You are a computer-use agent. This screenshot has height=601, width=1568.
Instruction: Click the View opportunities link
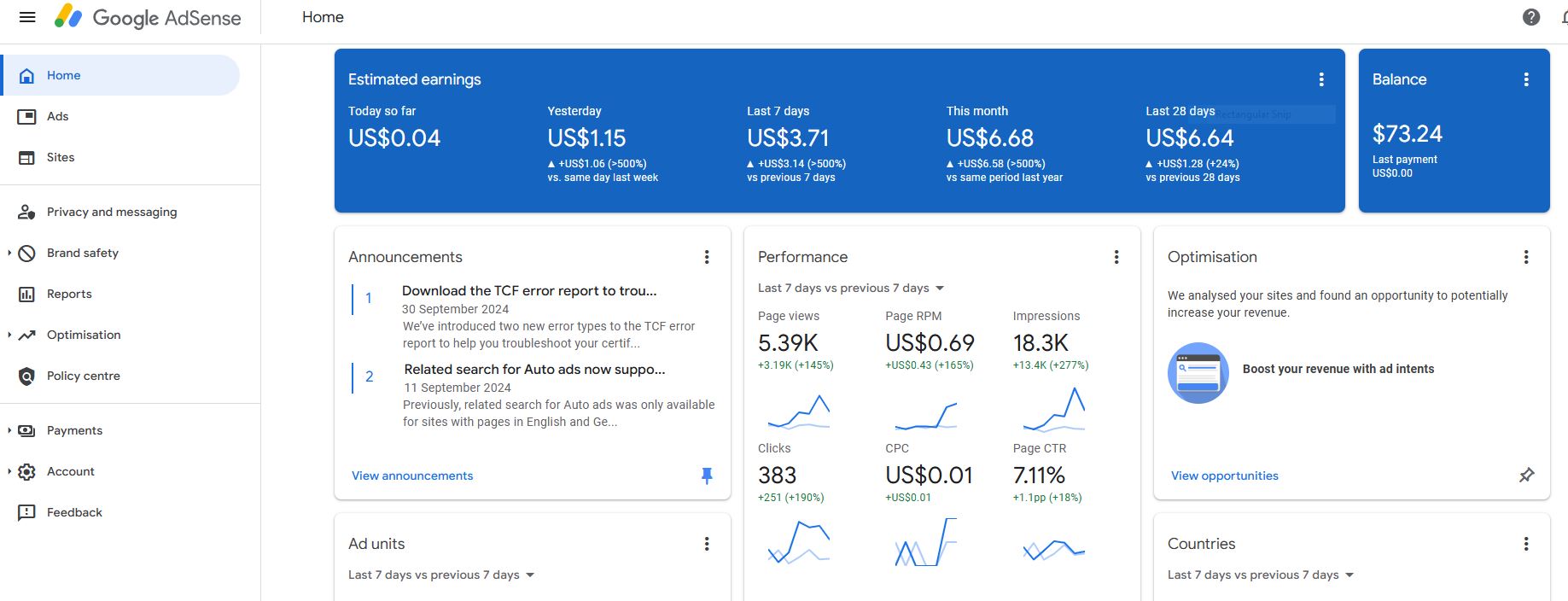click(1225, 476)
